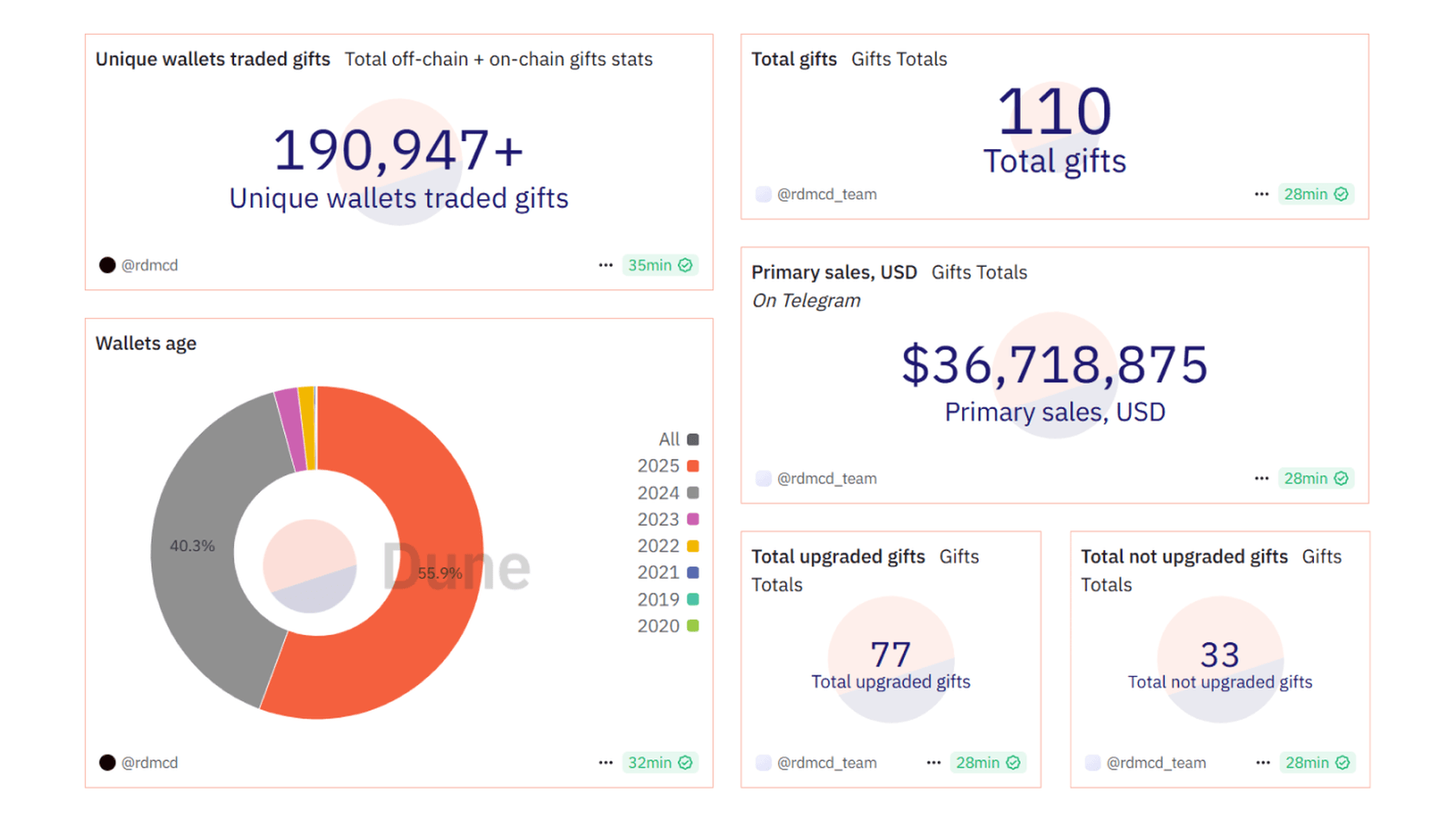Click the pink 2023 donut slice
Screen dimensions: 1456x818
(x=290, y=431)
